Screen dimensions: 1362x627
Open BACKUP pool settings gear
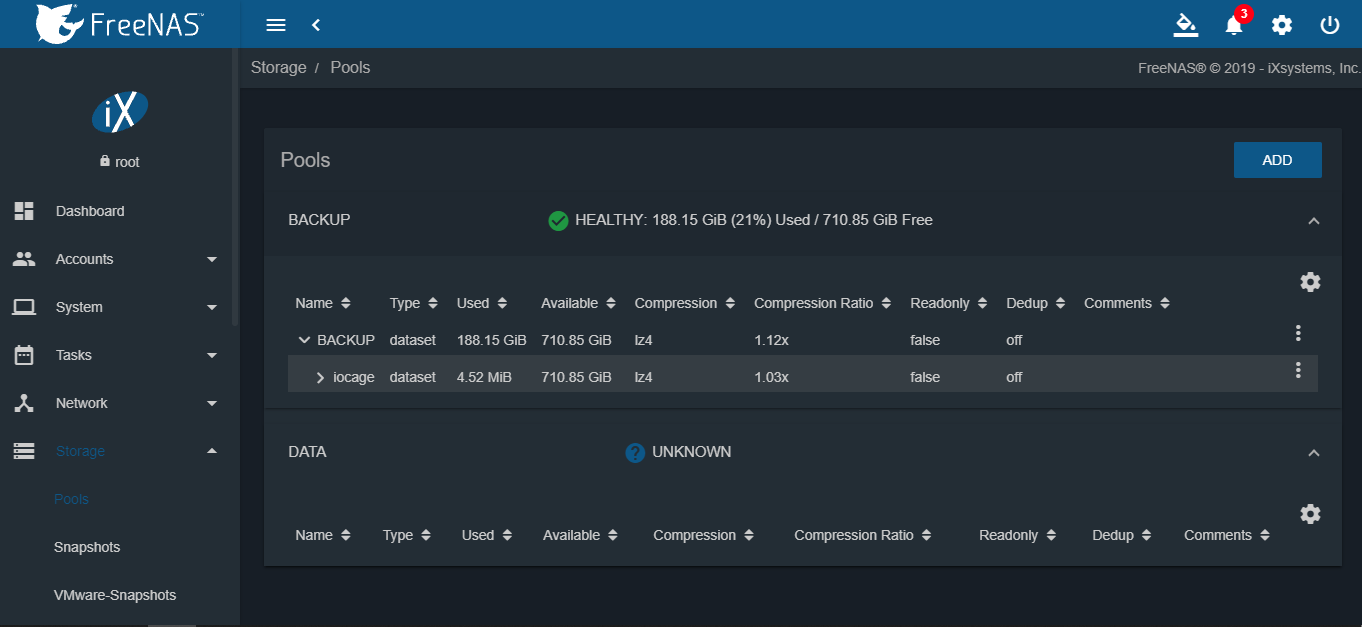1310,282
